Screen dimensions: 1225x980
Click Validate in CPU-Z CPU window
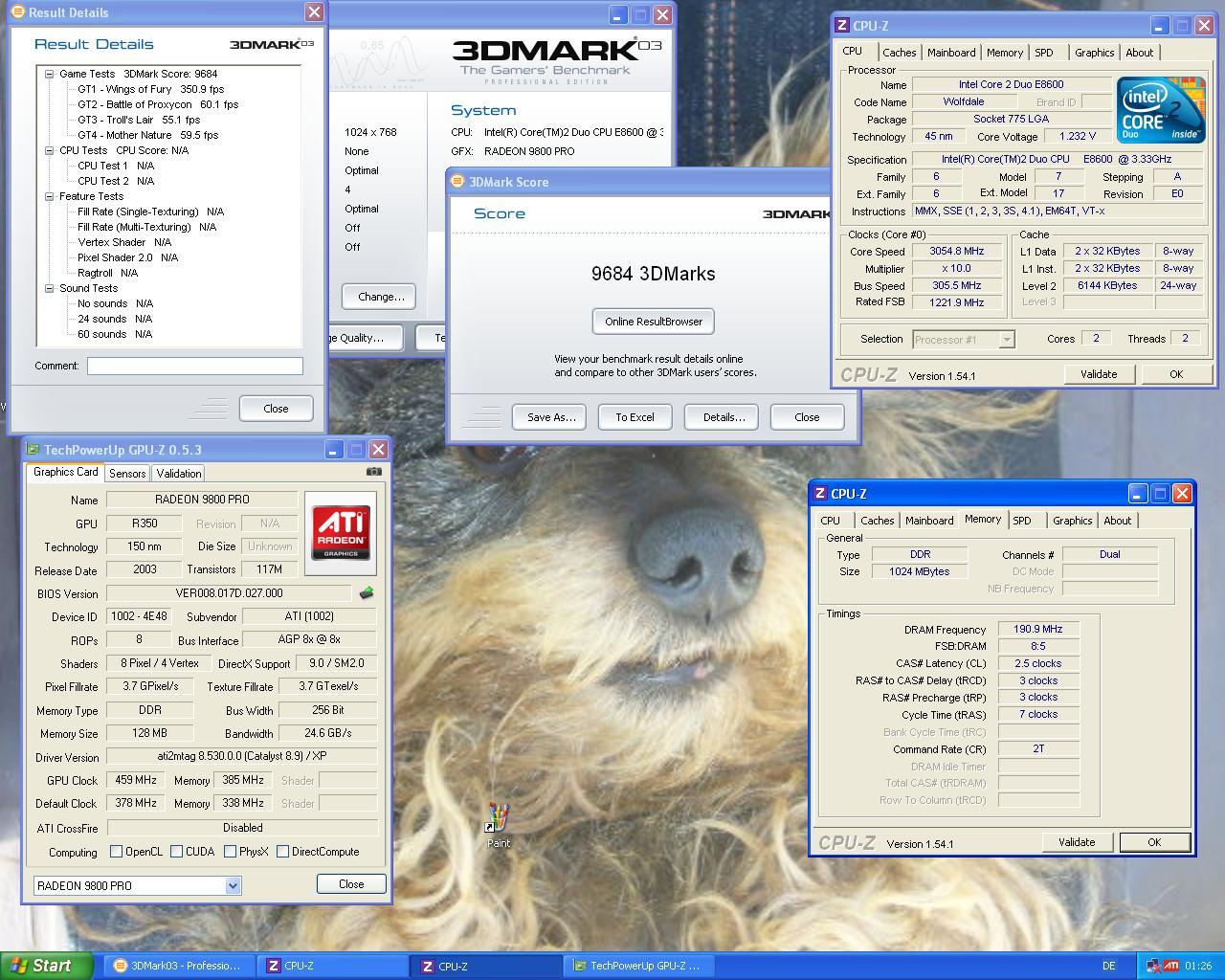[1099, 374]
